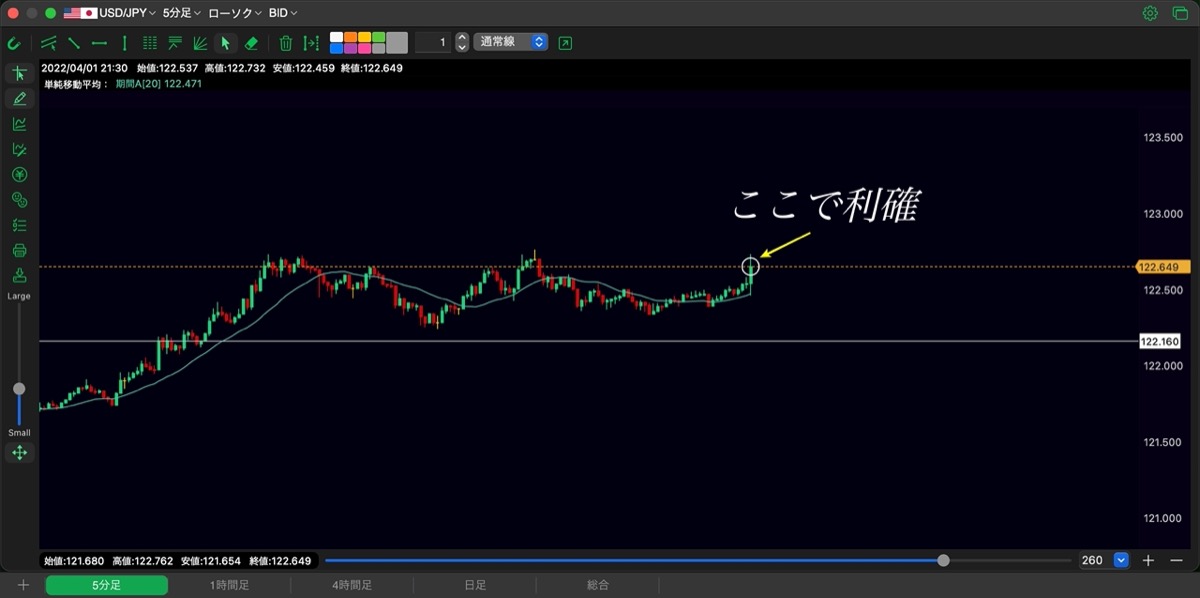Toggle the pencil drawing toolbar in sidebar
The image size is (1200, 598).
pos(19,99)
